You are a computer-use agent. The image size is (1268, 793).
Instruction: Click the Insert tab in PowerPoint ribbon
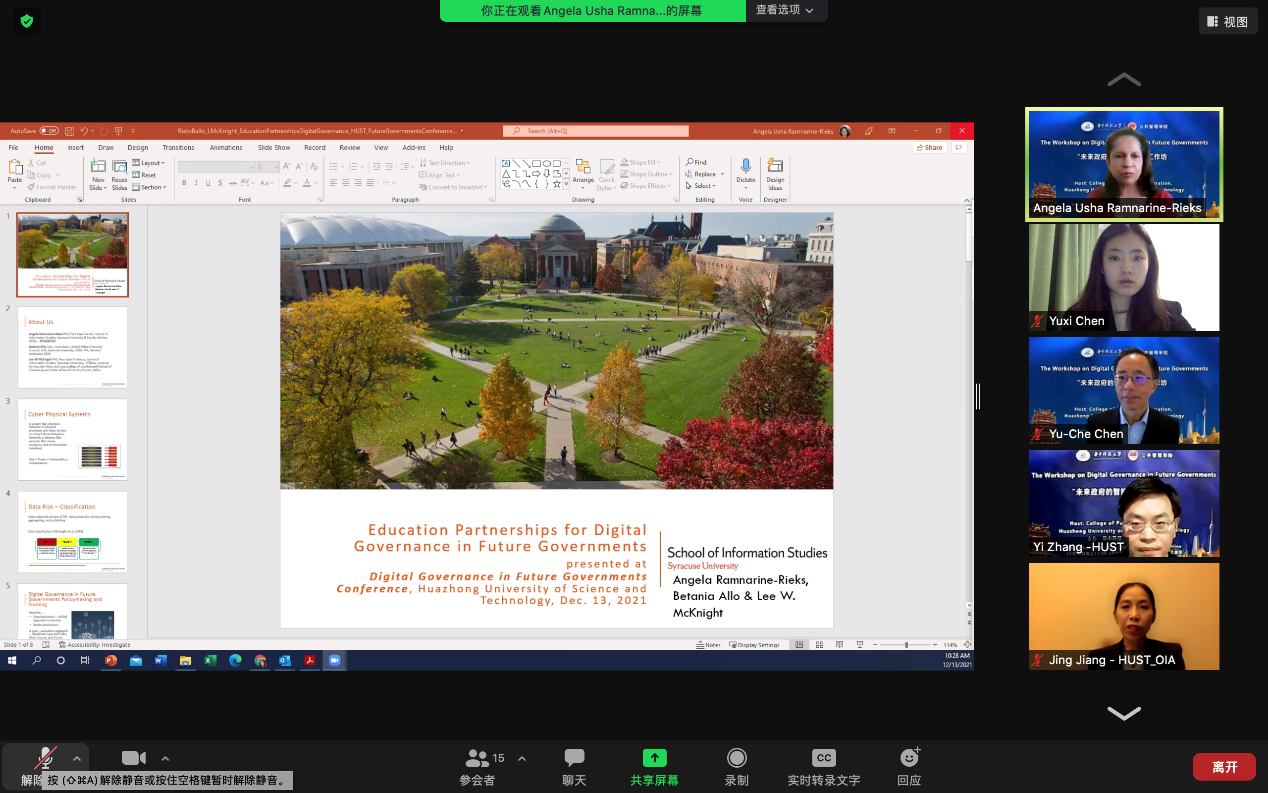(x=76, y=148)
